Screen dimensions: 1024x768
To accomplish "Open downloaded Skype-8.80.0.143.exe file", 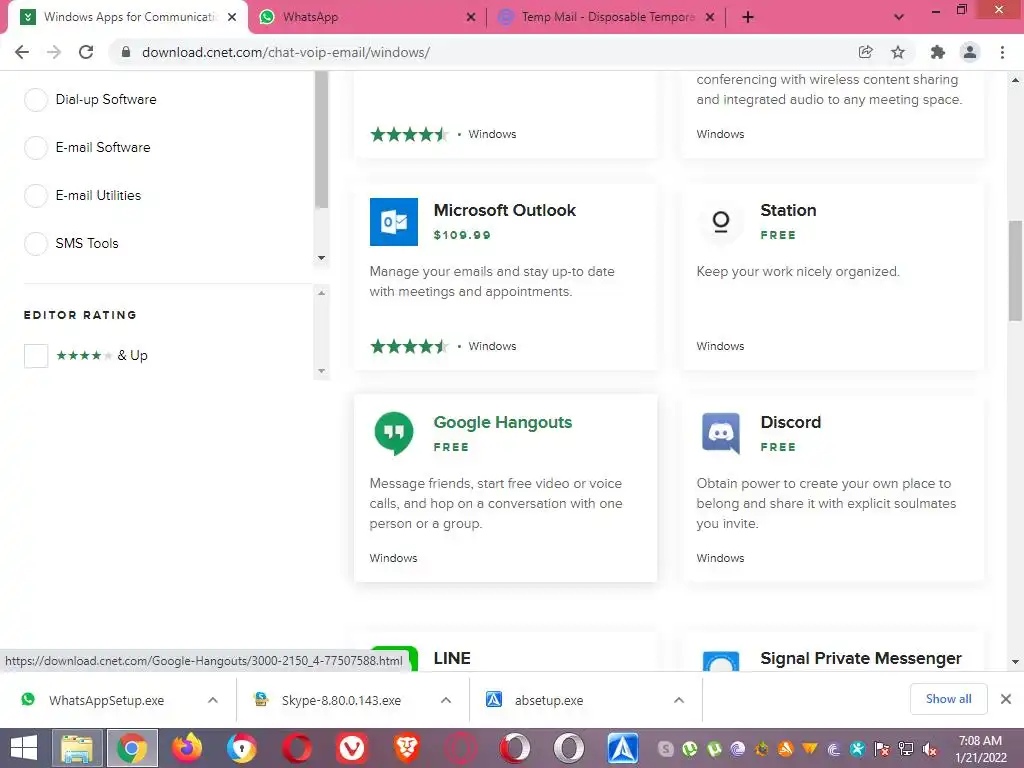I will point(341,700).
